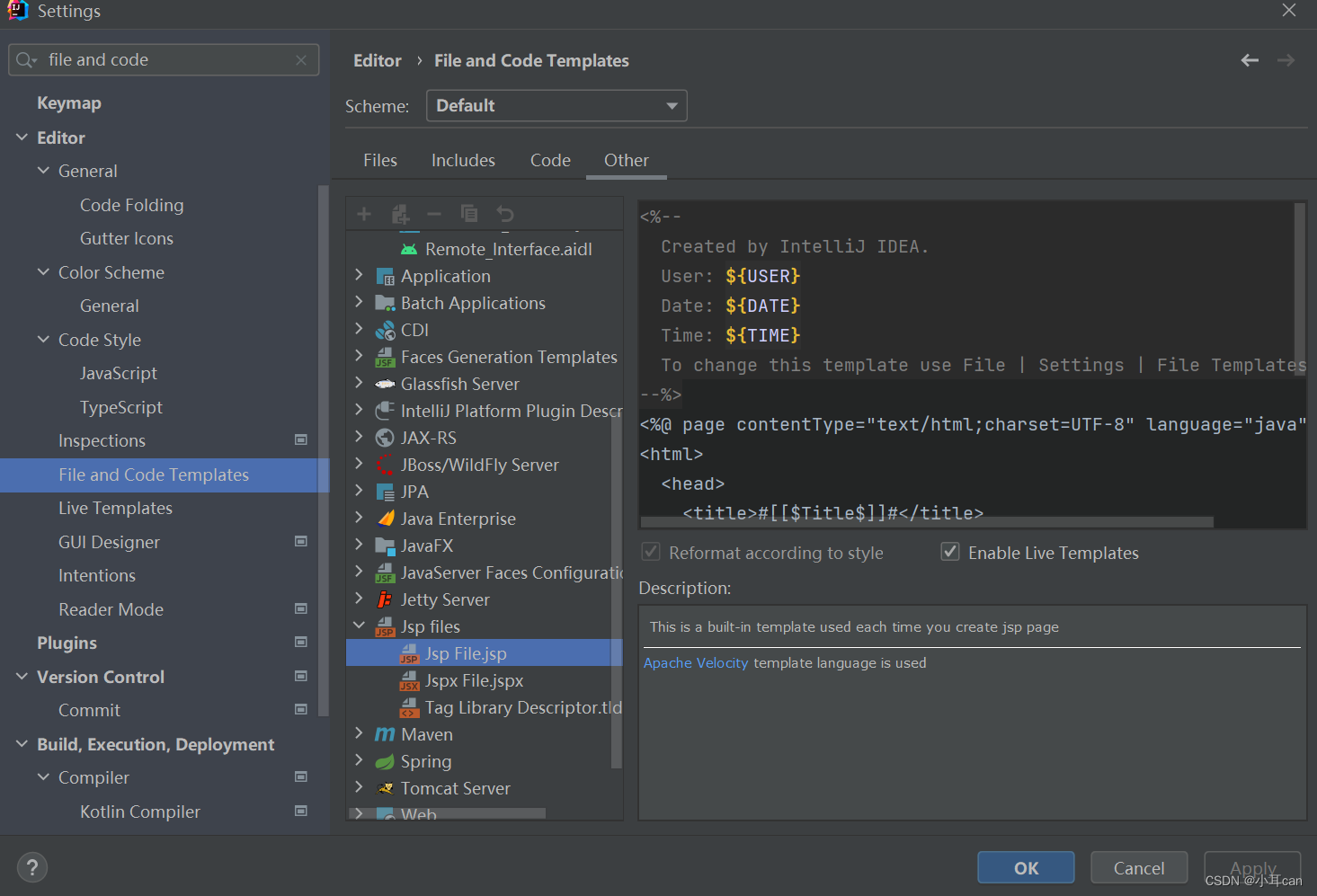Click the settings search input field

tap(164, 60)
